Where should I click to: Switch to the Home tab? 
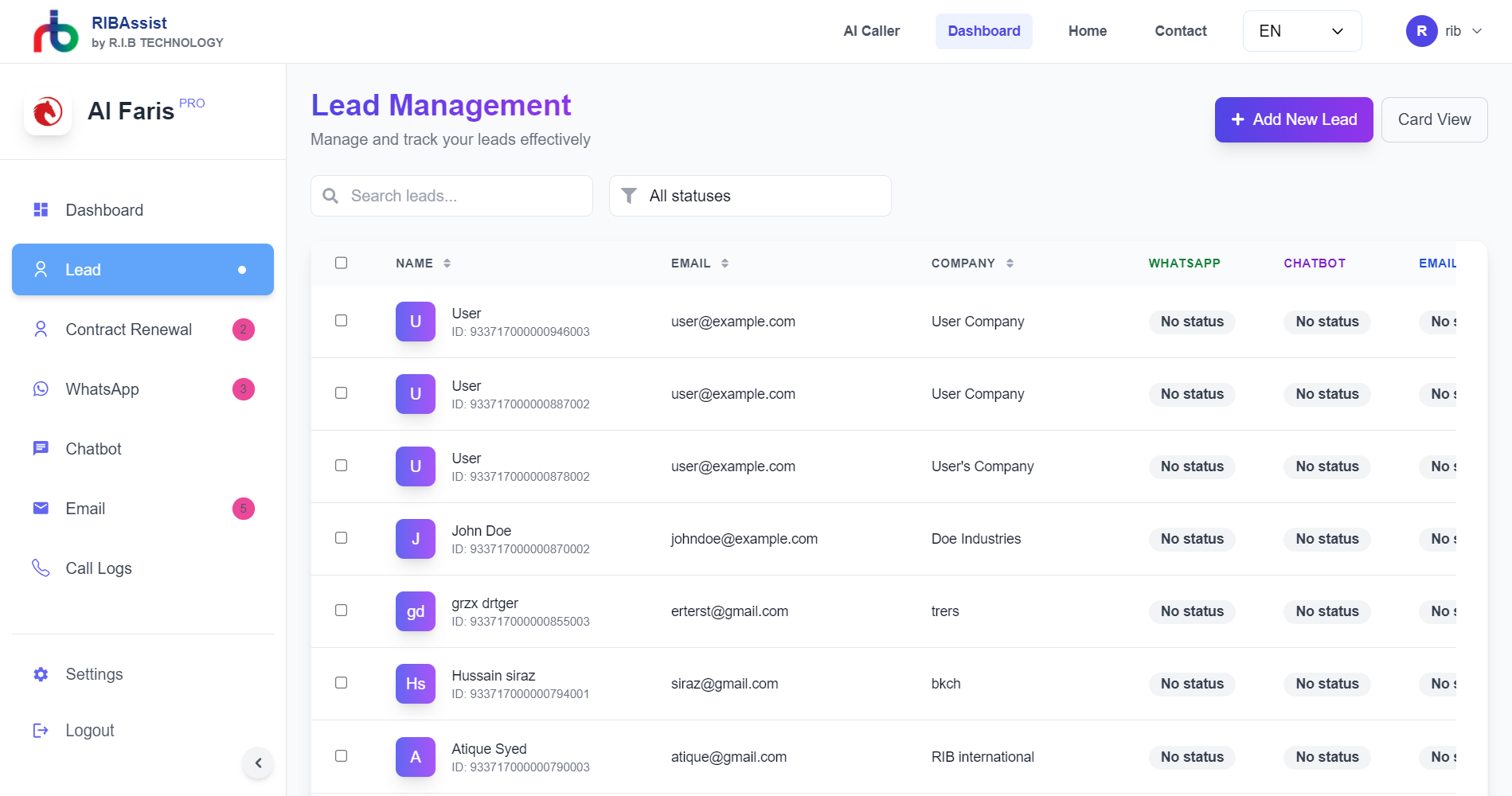click(1087, 31)
